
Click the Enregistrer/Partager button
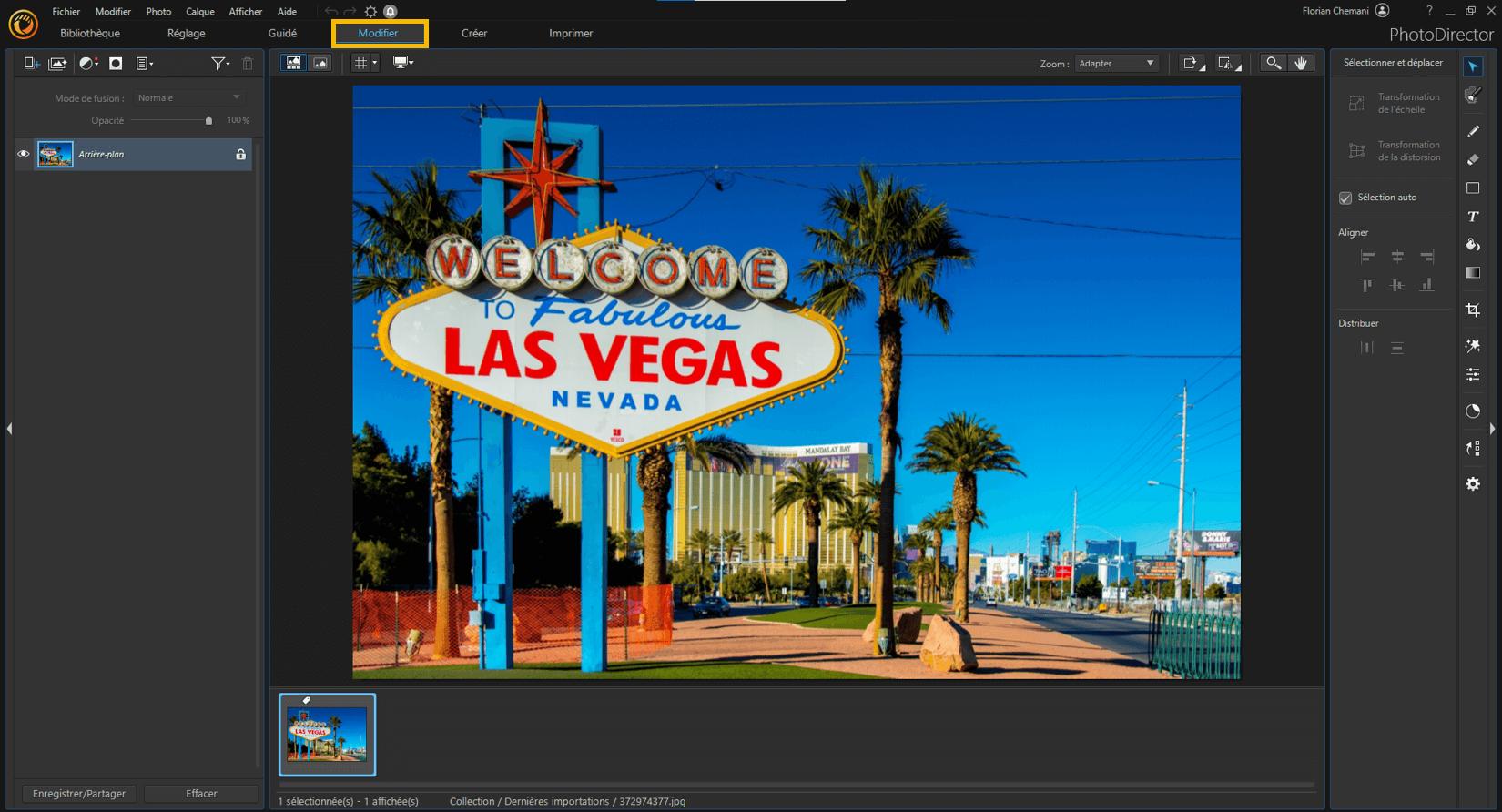[x=79, y=794]
